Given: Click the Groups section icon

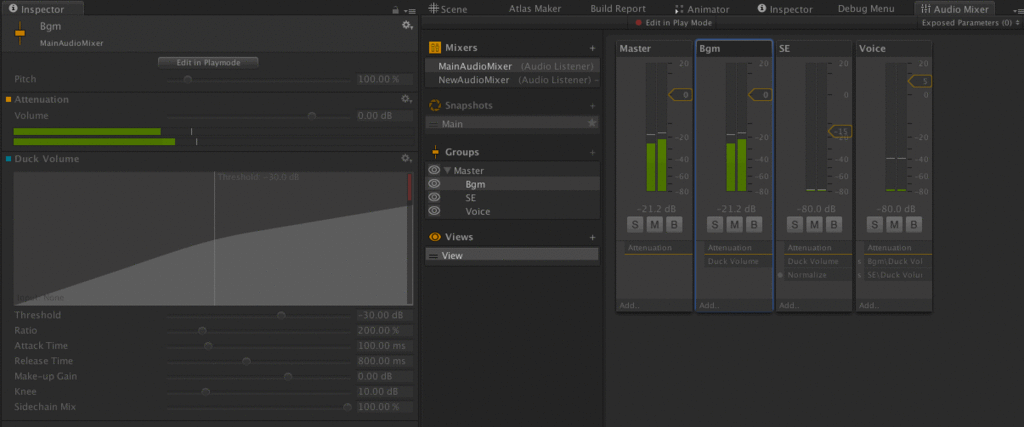Looking at the screenshot, I should pyautogui.click(x=435, y=152).
